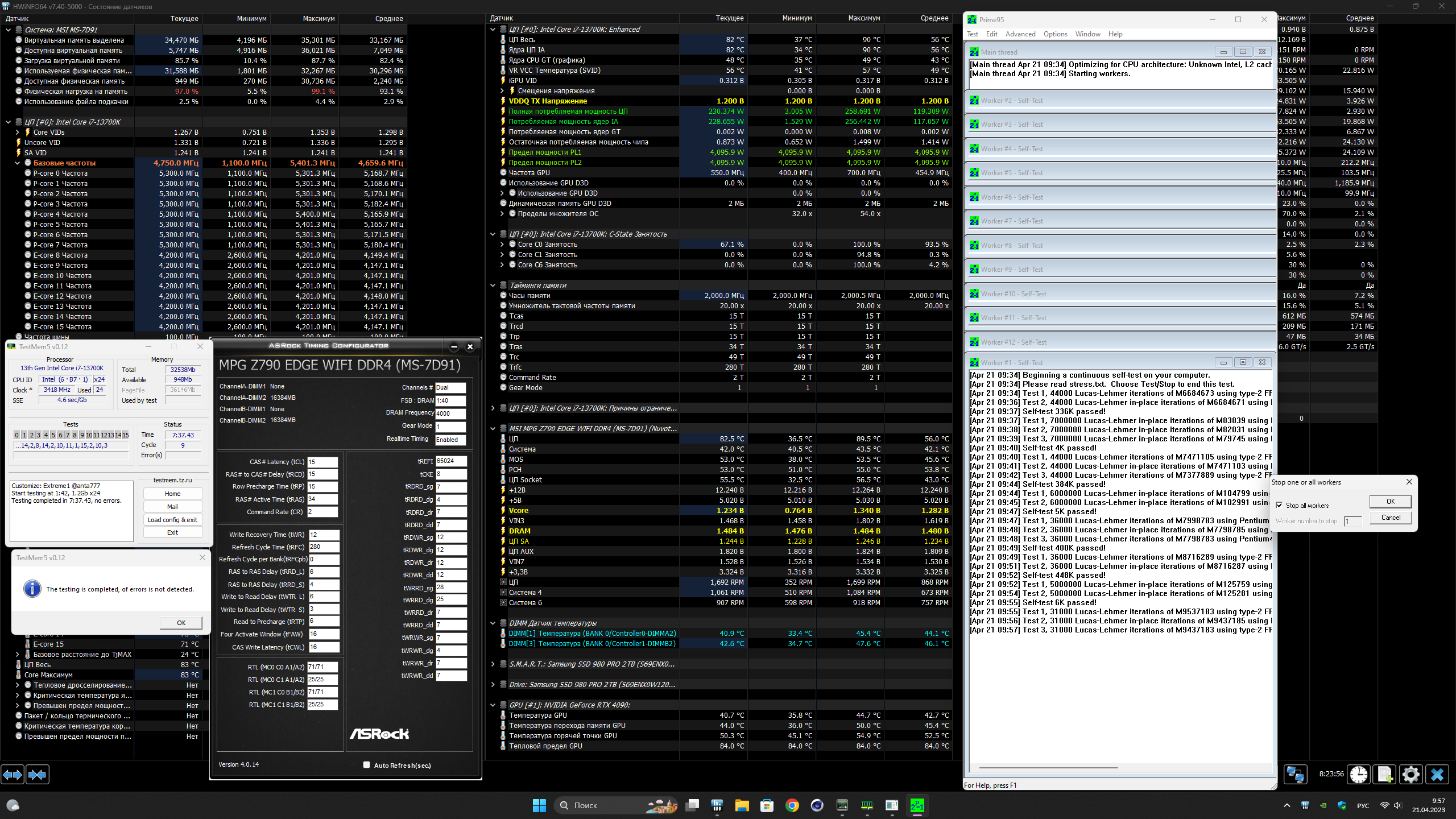1456x819 pixels.
Task: Click the blue X close sensors icon
Action: point(1437,775)
